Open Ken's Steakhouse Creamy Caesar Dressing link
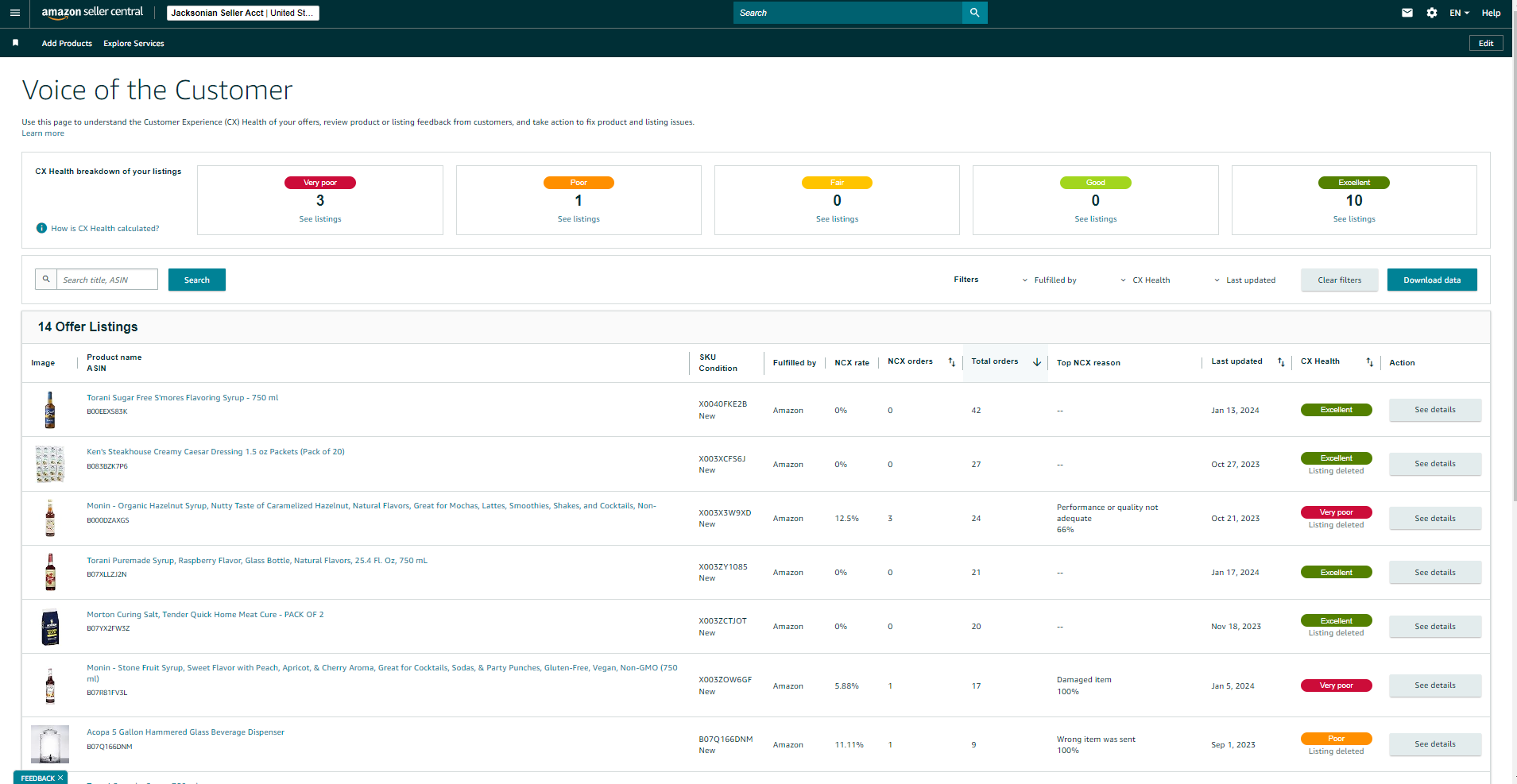This screenshot has height=784, width=1517. pyautogui.click(x=215, y=452)
